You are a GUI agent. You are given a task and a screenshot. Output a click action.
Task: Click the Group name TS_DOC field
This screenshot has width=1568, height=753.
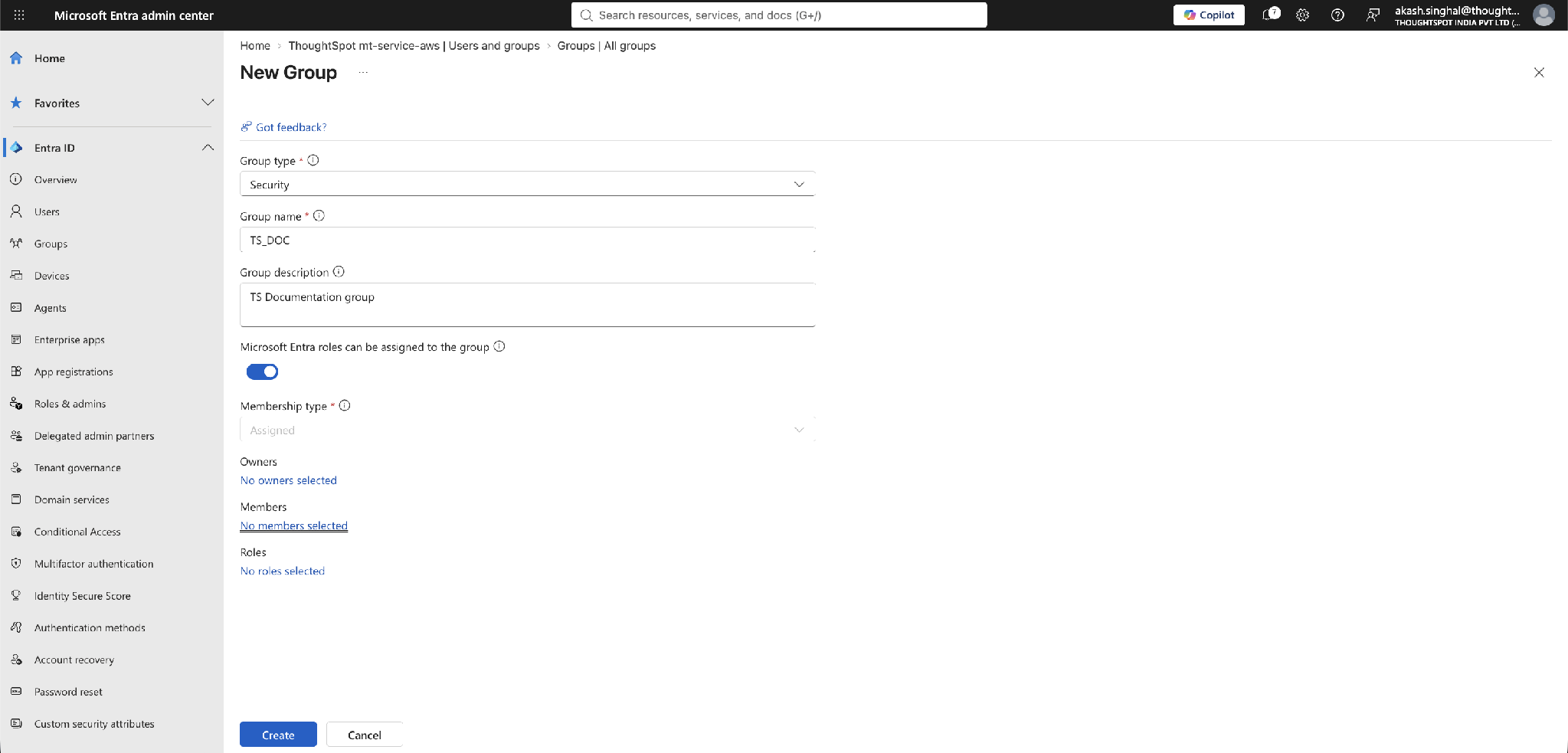point(527,240)
